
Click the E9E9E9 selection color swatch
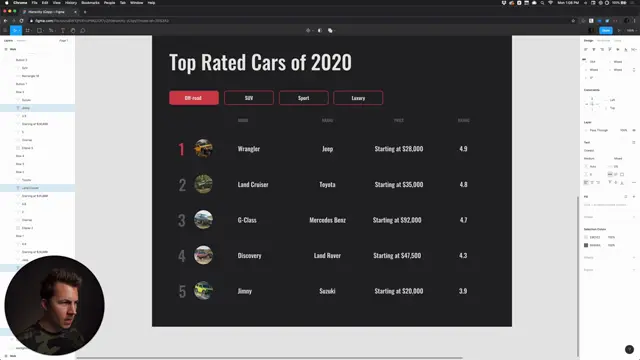coord(586,237)
